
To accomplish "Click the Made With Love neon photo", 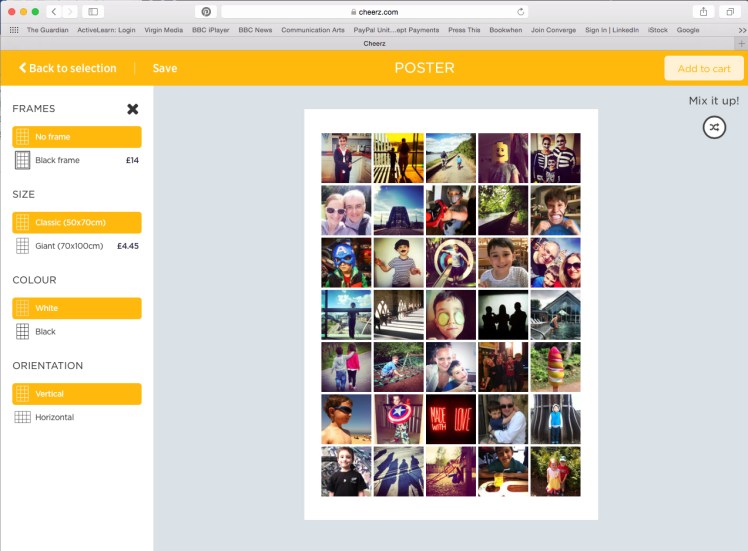I will (451, 419).
